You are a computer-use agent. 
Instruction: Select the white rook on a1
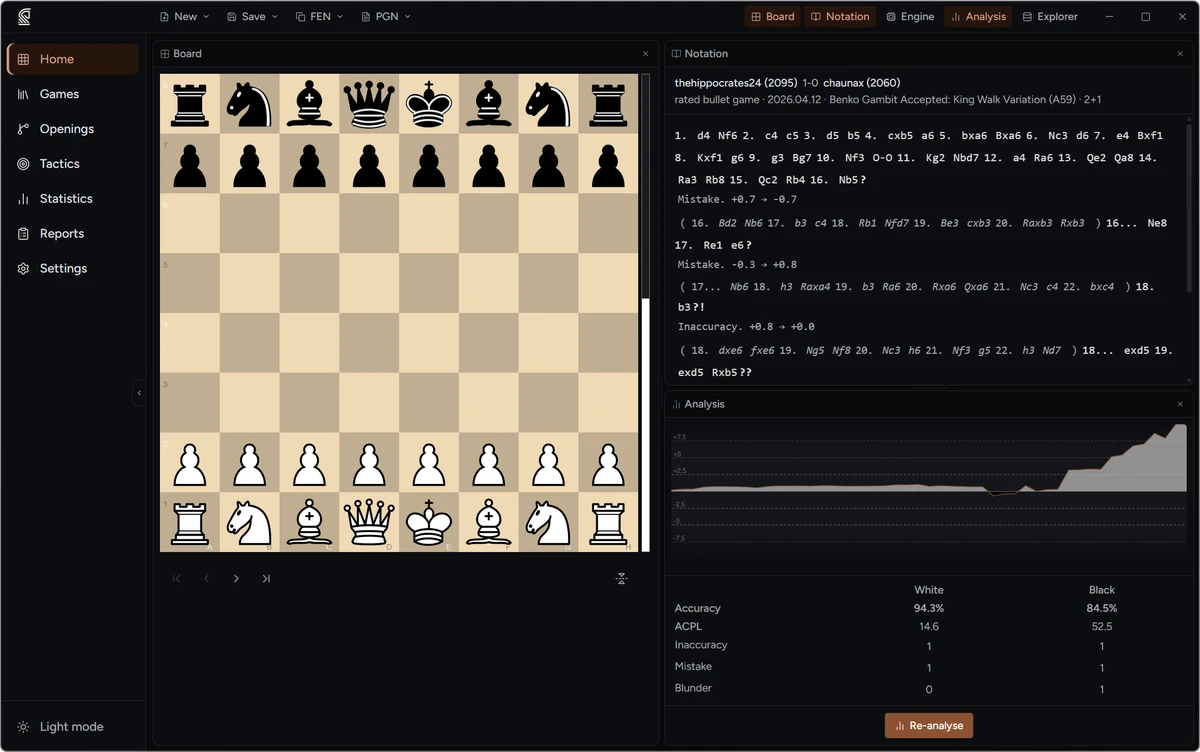click(x=190, y=522)
